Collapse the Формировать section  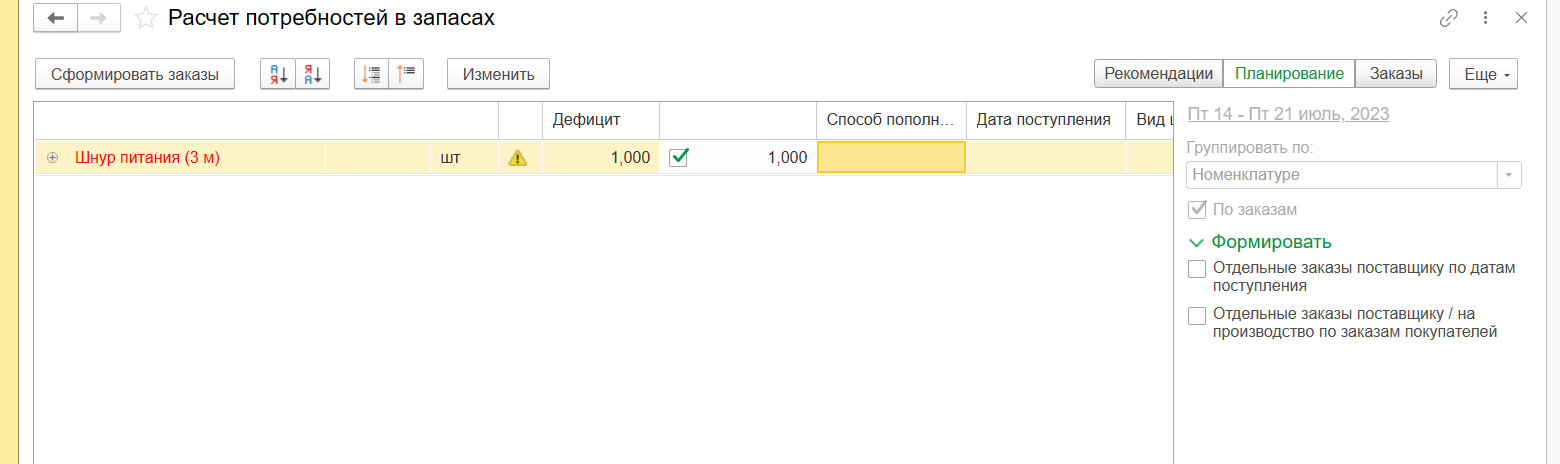tap(1196, 242)
